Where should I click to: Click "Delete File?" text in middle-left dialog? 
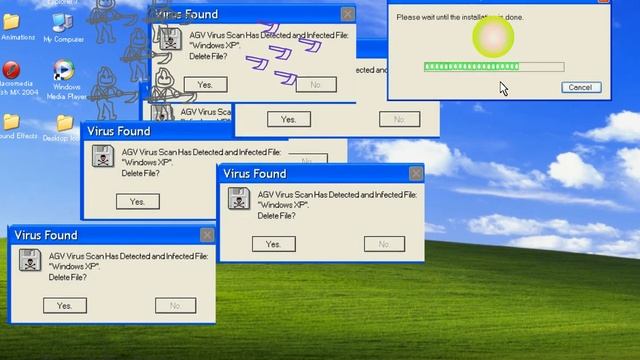pyautogui.click(x=140, y=173)
